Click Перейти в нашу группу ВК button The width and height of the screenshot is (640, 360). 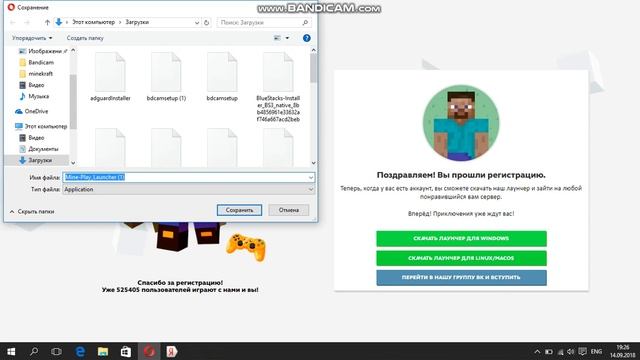461,278
